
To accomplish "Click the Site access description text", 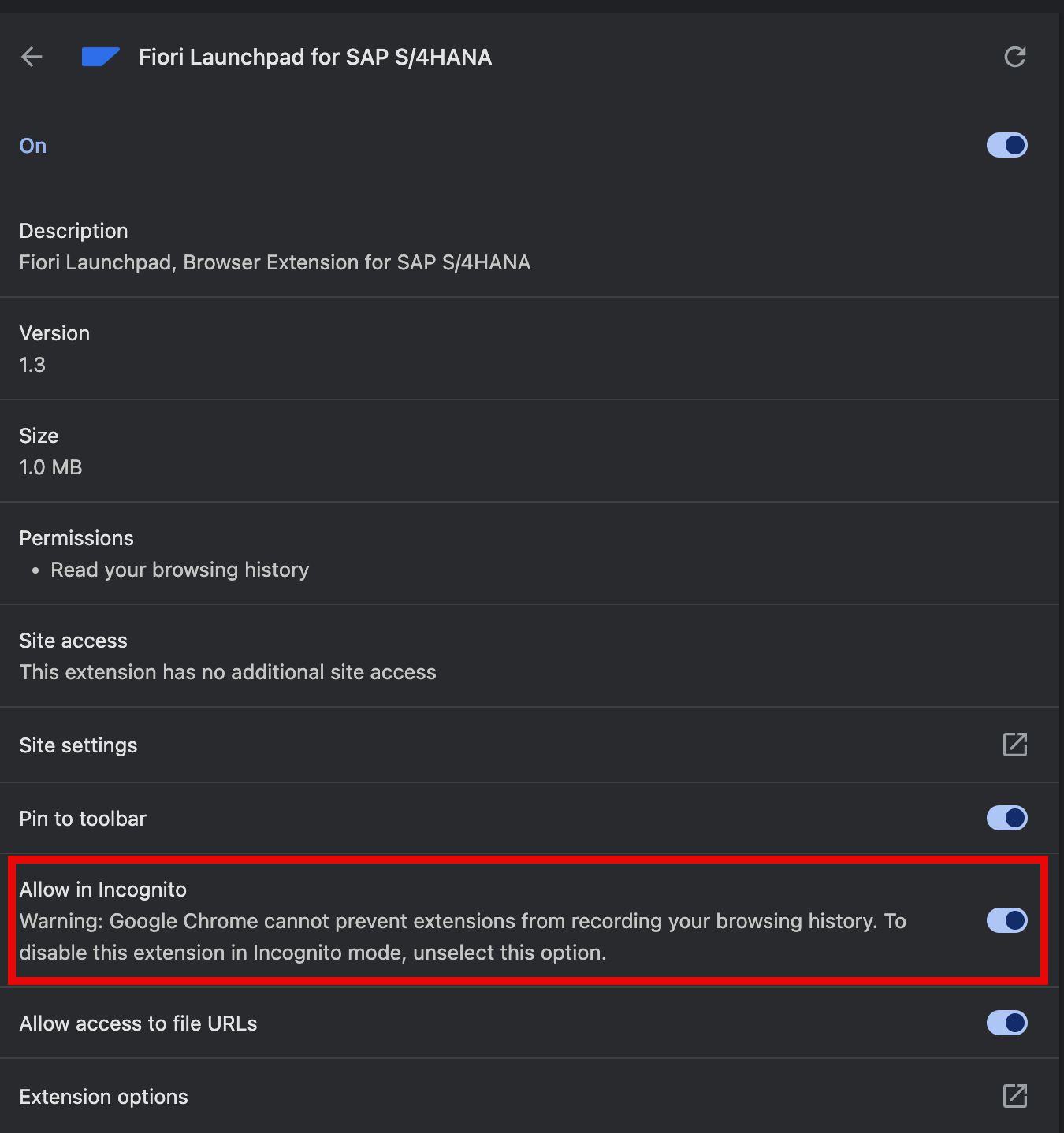I will tap(228, 672).
